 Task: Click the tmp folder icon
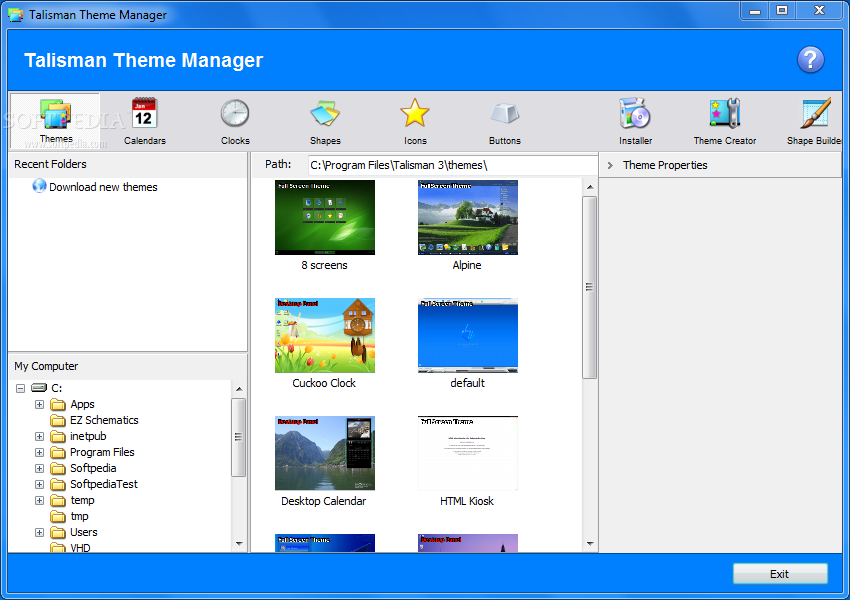58,517
